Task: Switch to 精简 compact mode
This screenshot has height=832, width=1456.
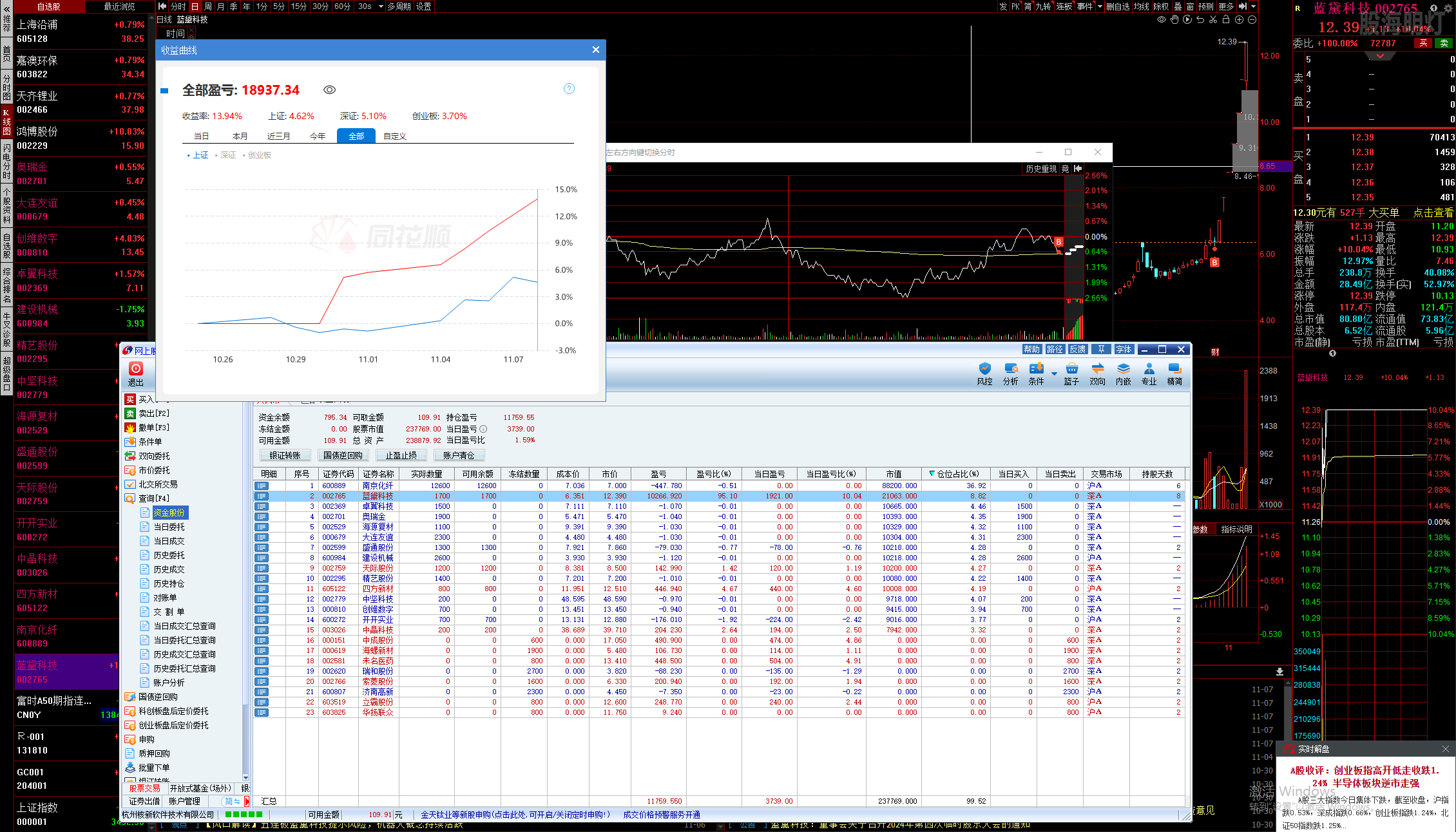Action: (1174, 373)
